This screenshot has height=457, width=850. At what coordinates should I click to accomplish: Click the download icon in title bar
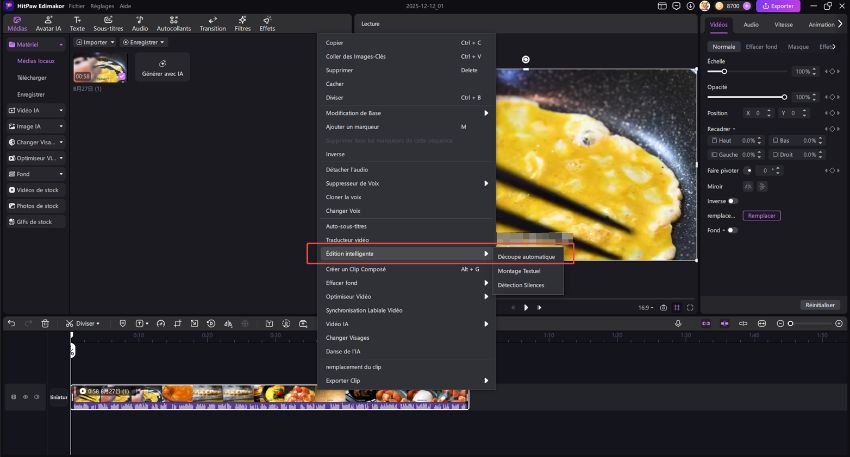[690, 6]
